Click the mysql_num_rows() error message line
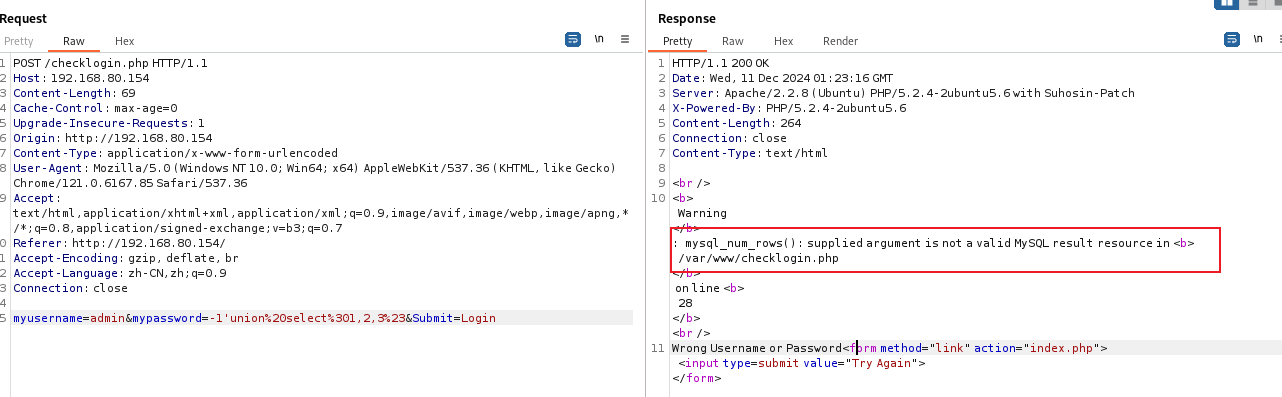The image size is (1282, 397). pyautogui.click(x=933, y=243)
